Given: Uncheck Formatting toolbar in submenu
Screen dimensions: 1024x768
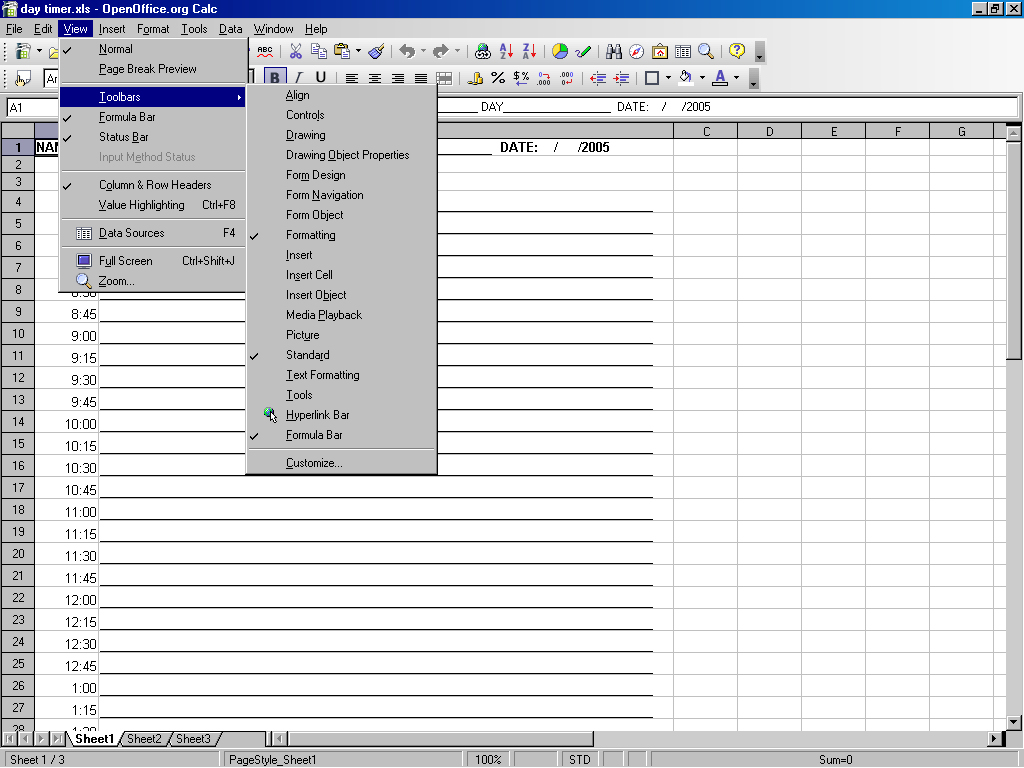Looking at the screenshot, I should (342, 235).
